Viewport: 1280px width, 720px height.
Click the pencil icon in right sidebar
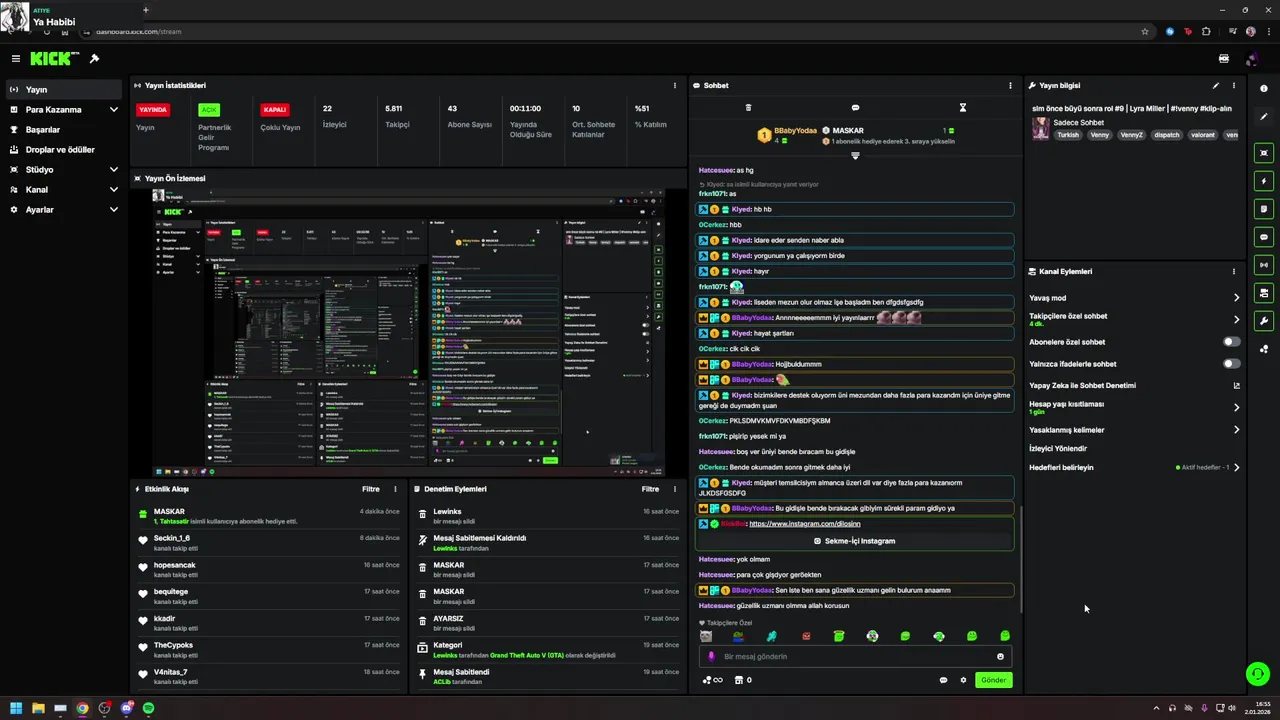[1264, 115]
